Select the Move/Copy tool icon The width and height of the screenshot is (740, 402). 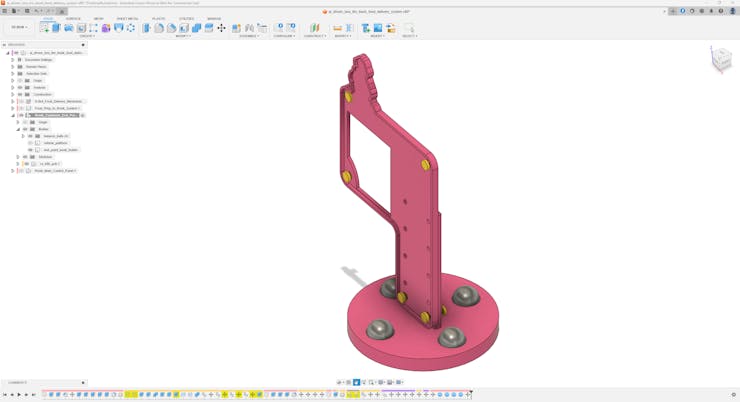click(221, 28)
